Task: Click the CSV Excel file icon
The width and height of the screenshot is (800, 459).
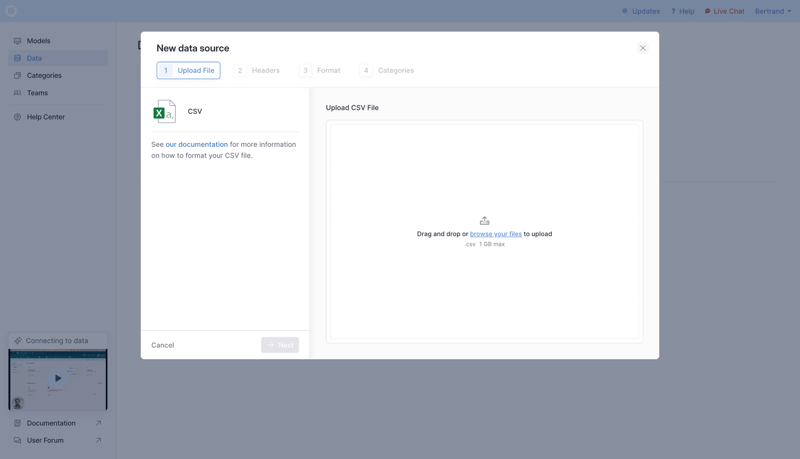Action: [x=164, y=111]
